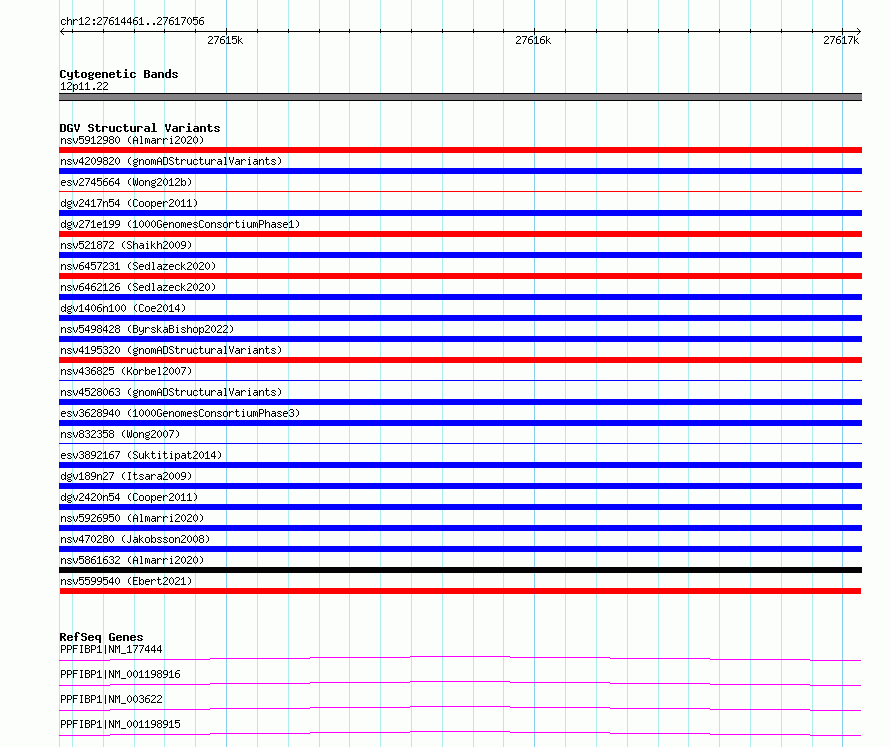Select the esv2745664 (Wong2012b) variant label
Screen dimensions: 890x747
[126, 182]
